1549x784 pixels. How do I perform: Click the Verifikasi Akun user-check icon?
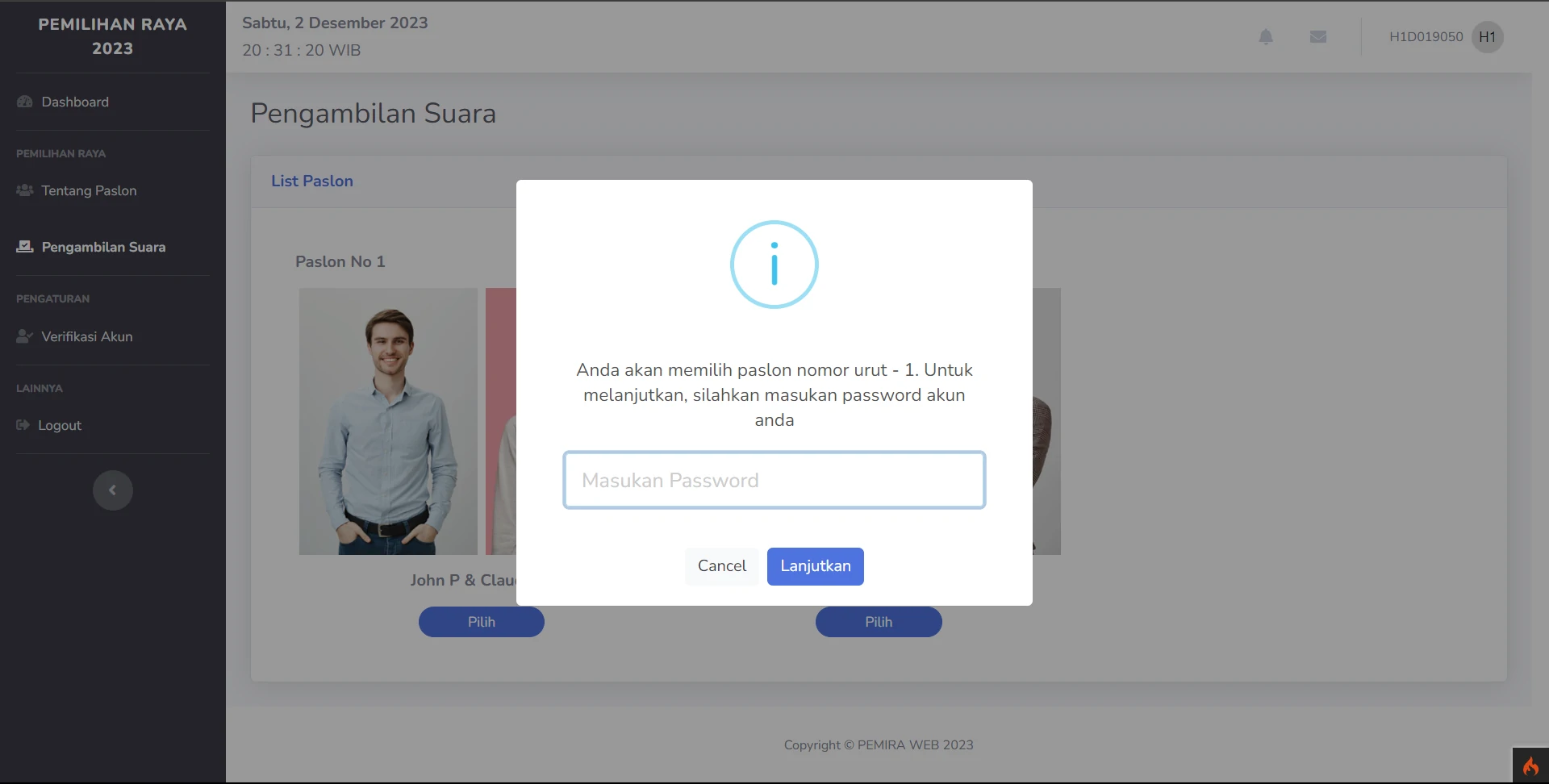(x=25, y=336)
